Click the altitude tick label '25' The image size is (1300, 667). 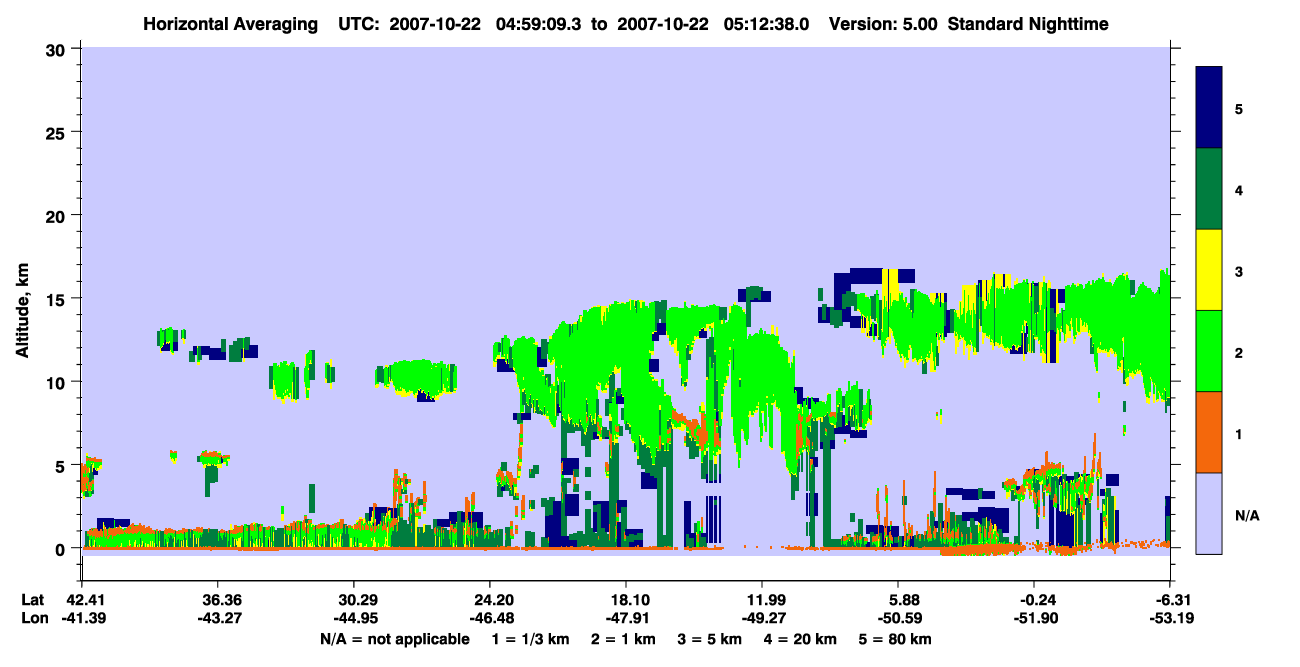coord(58,132)
